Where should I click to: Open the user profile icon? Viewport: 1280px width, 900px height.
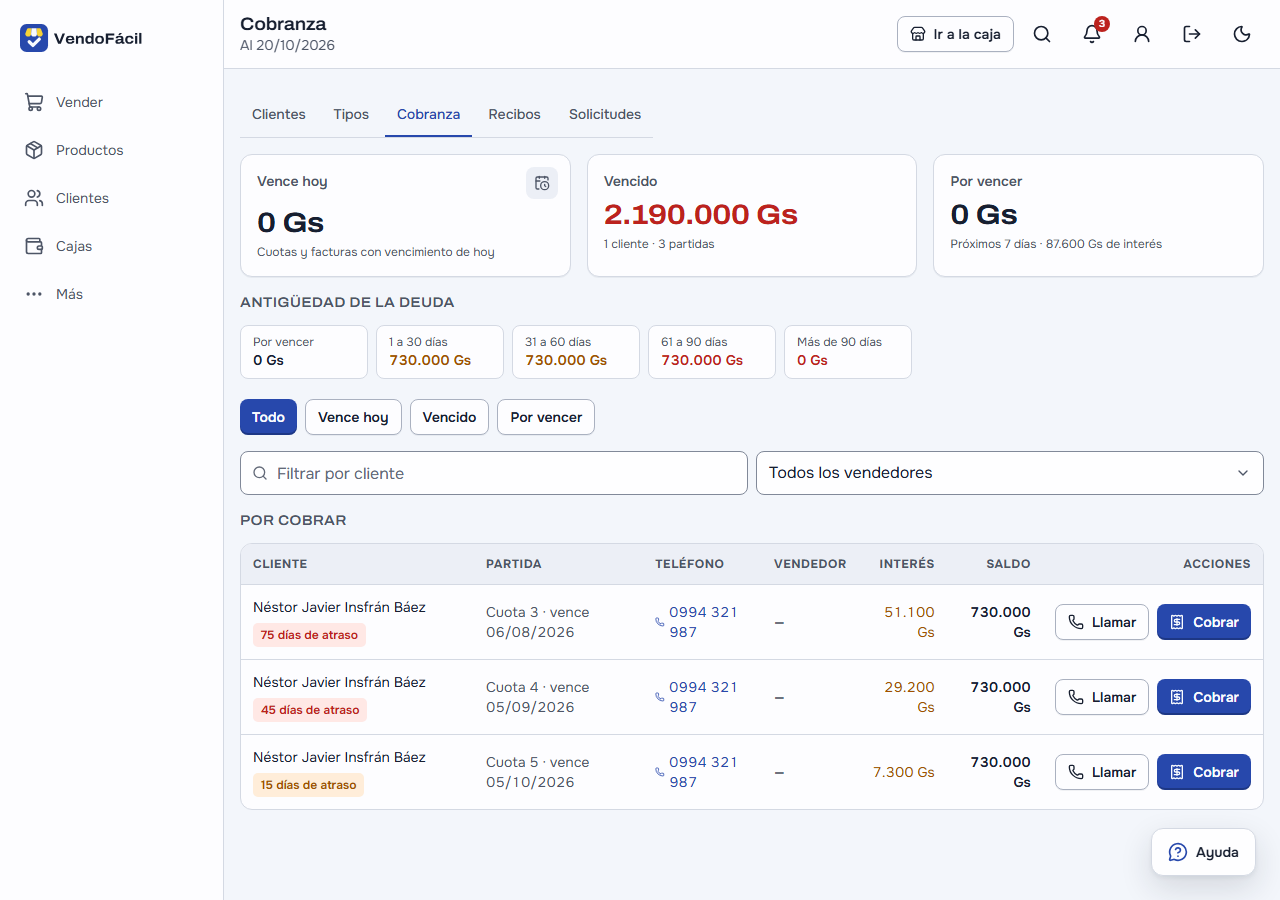tap(1142, 34)
